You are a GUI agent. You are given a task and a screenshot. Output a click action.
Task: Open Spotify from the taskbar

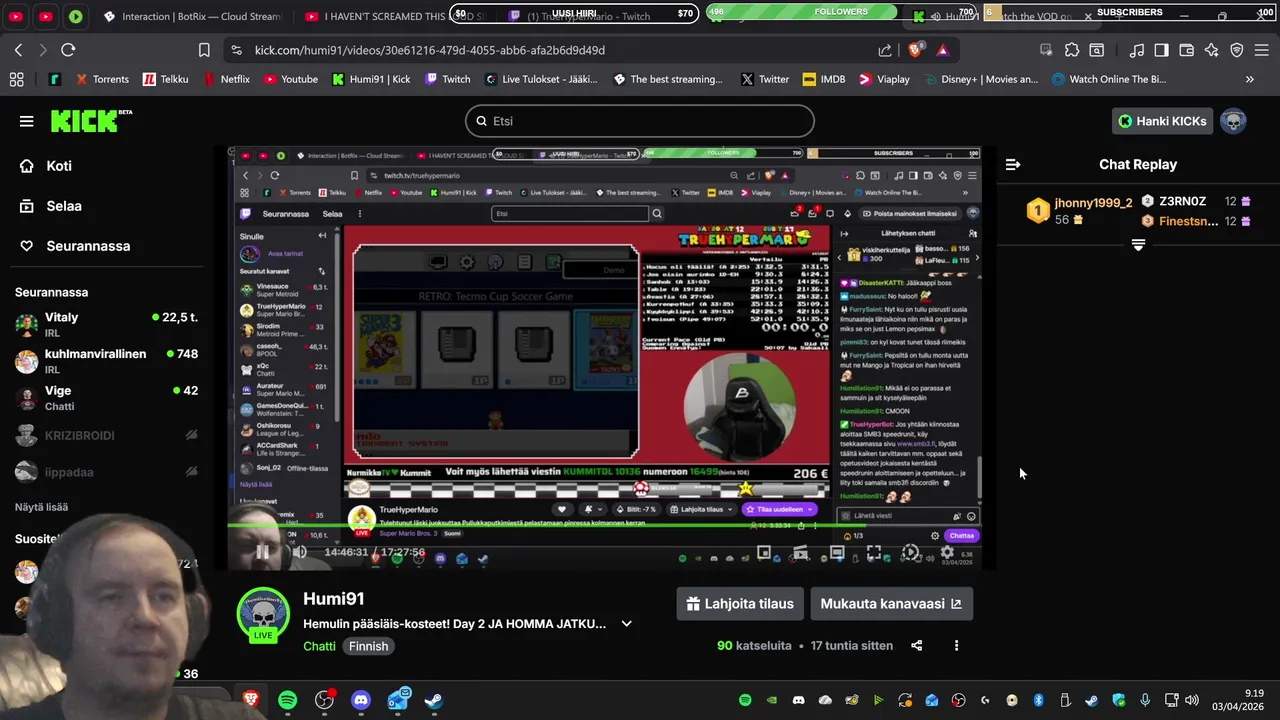[288, 700]
